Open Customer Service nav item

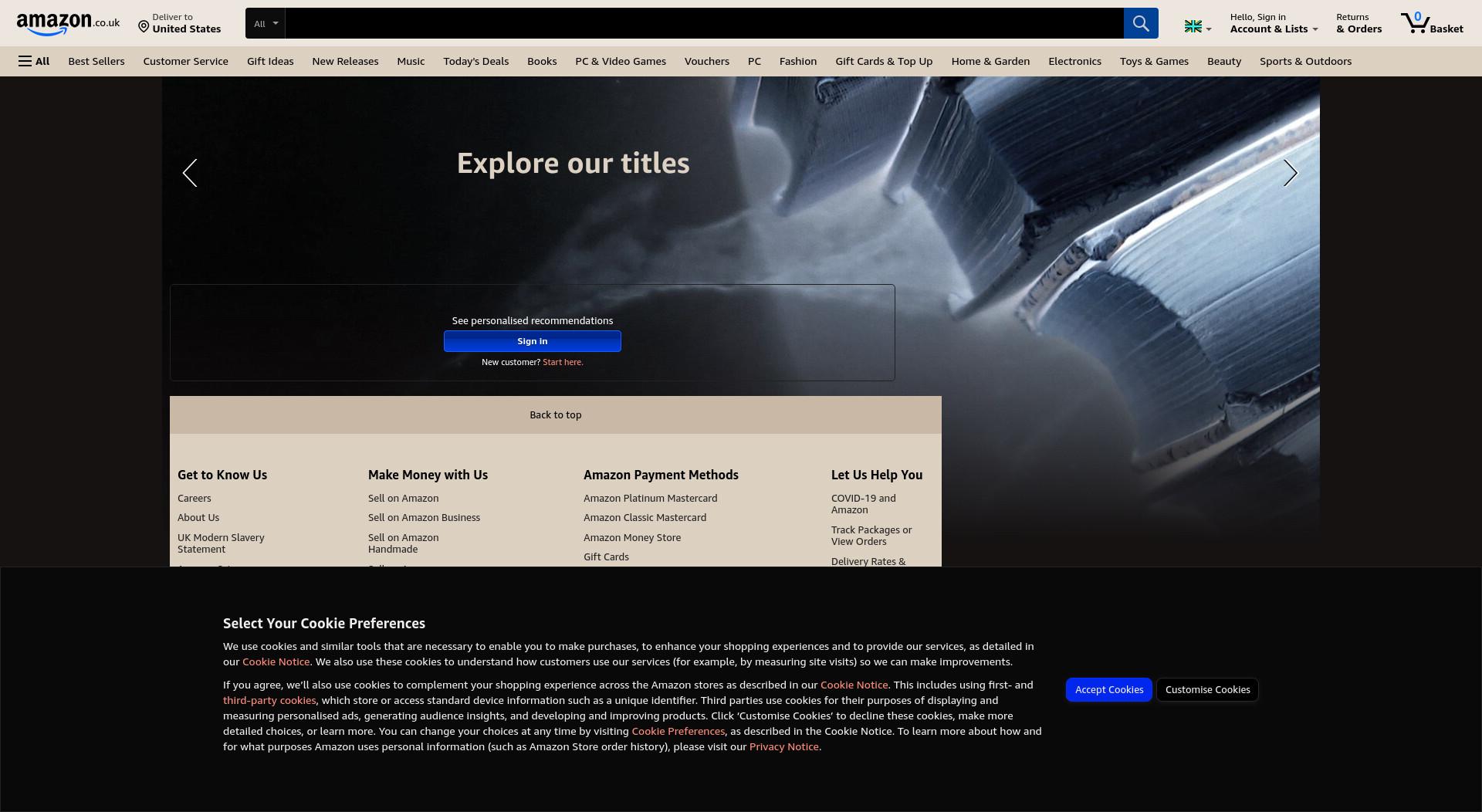[x=185, y=61]
